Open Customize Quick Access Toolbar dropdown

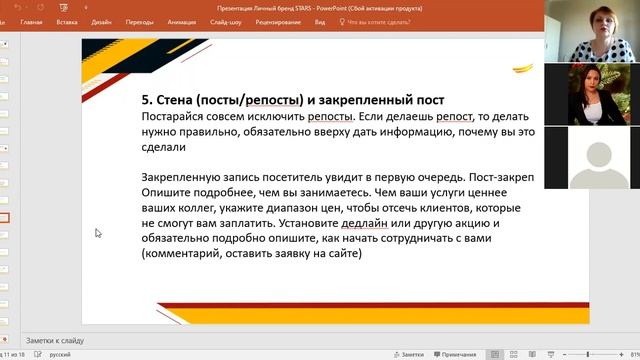pos(86,7)
